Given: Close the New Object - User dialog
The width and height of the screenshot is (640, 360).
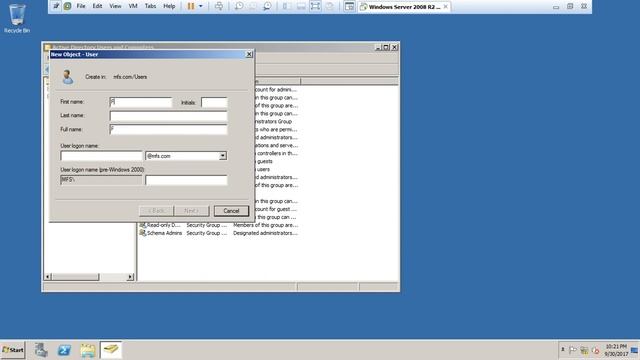Looking at the screenshot, I should coord(249,54).
